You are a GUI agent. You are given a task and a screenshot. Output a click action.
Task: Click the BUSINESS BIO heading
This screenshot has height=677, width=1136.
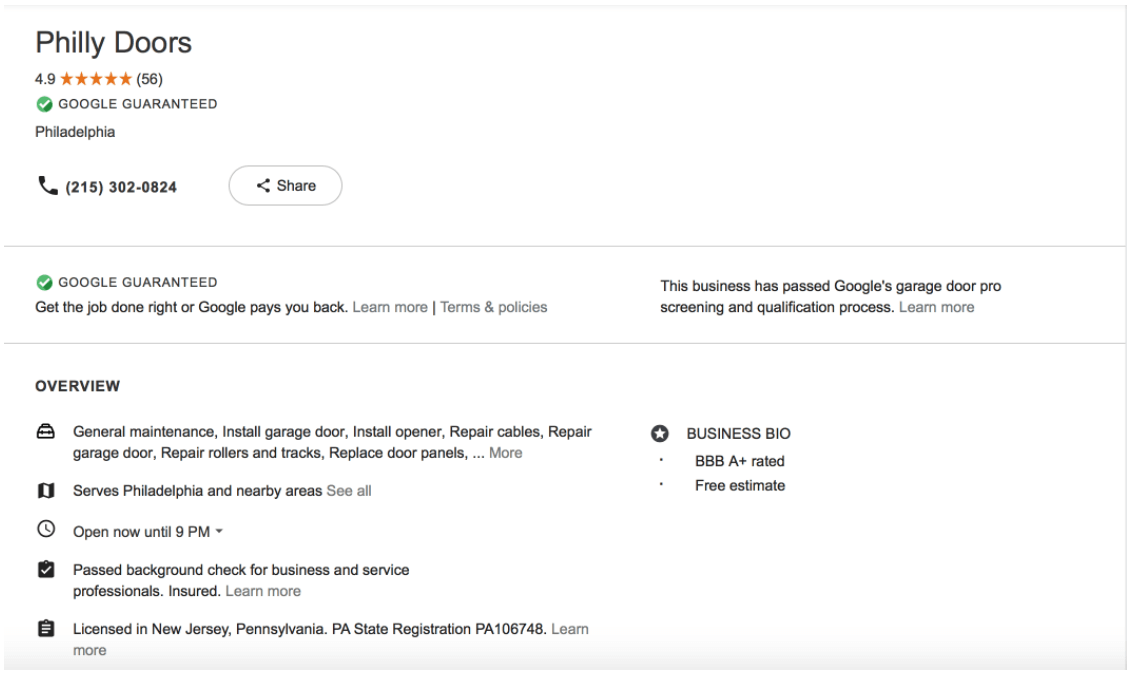(x=738, y=433)
